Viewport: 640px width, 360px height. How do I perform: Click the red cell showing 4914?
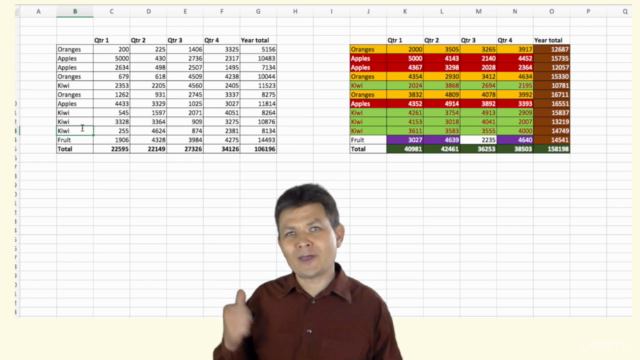coord(442,104)
